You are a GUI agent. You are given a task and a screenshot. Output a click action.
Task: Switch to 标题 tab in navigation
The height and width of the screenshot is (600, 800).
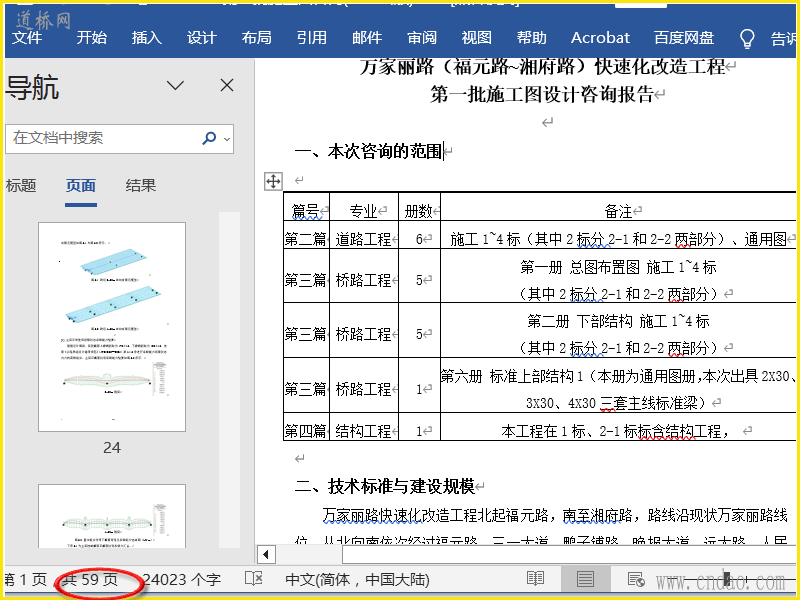coord(21,185)
